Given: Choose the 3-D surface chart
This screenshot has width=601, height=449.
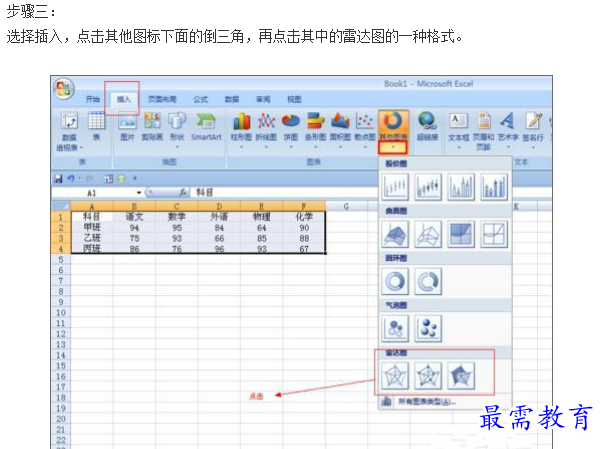Looking at the screenshot, I should (395, 234).
